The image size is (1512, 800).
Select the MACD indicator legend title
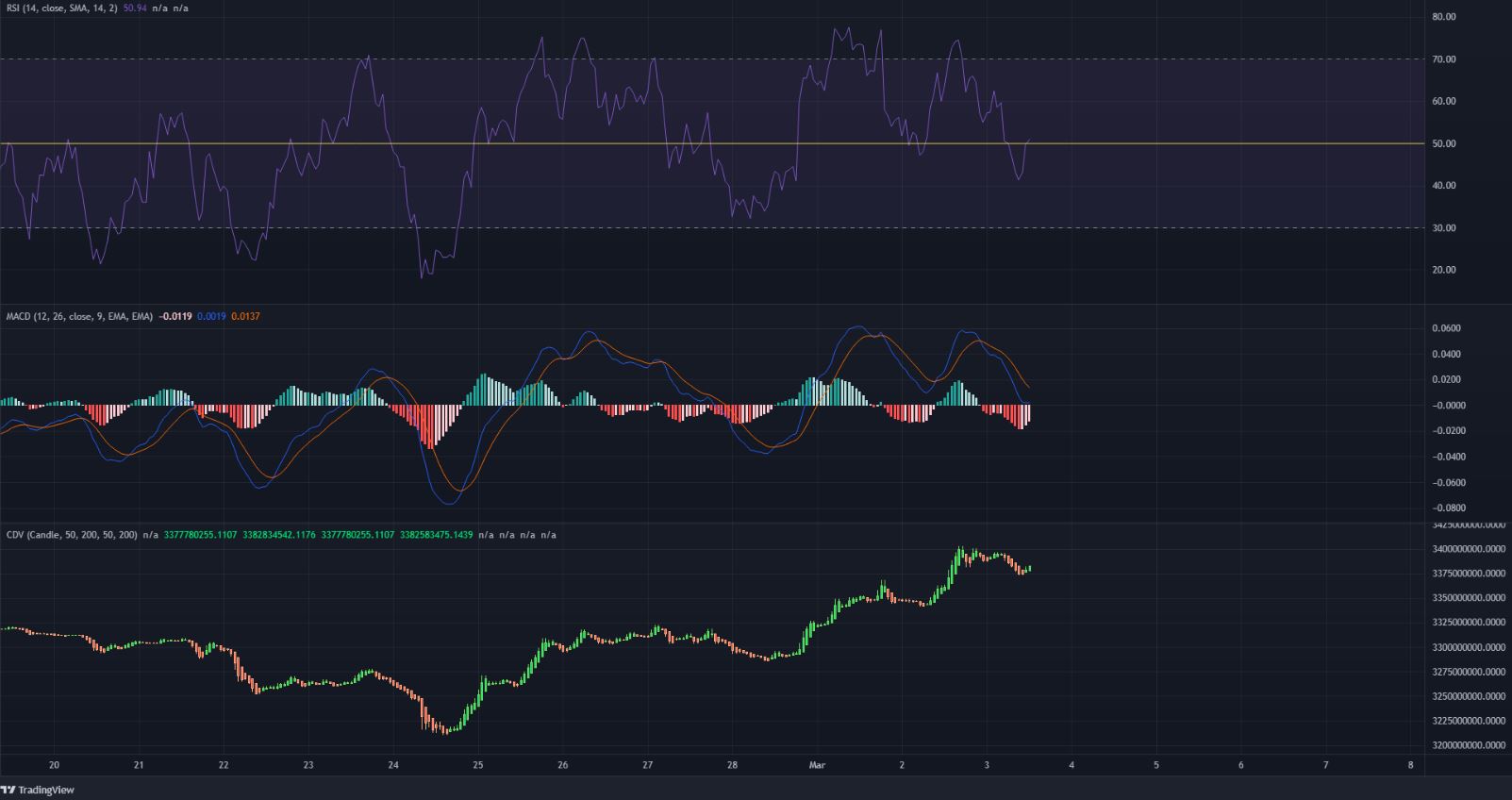point(79,317)
